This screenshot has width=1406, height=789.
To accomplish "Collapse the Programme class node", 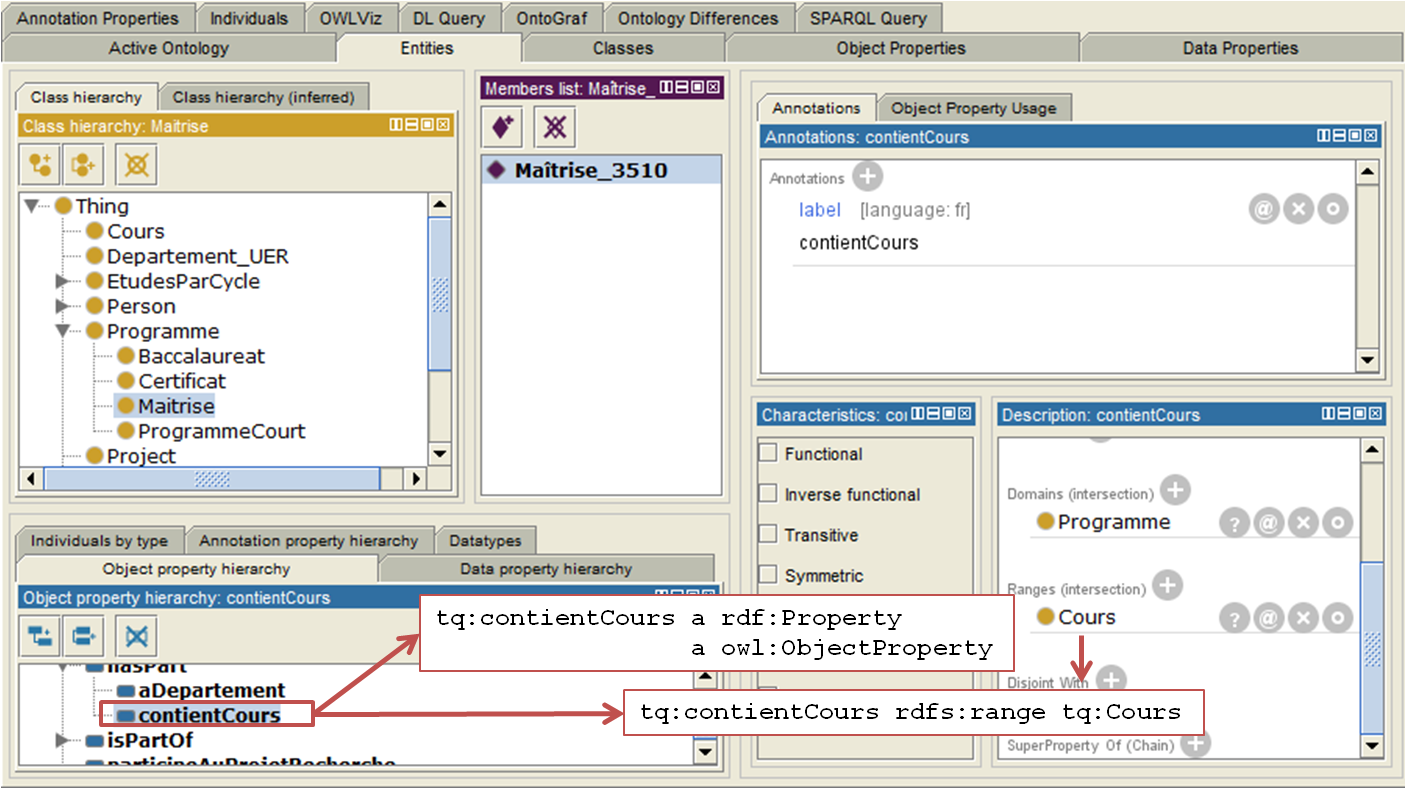I will pos(63,331).
